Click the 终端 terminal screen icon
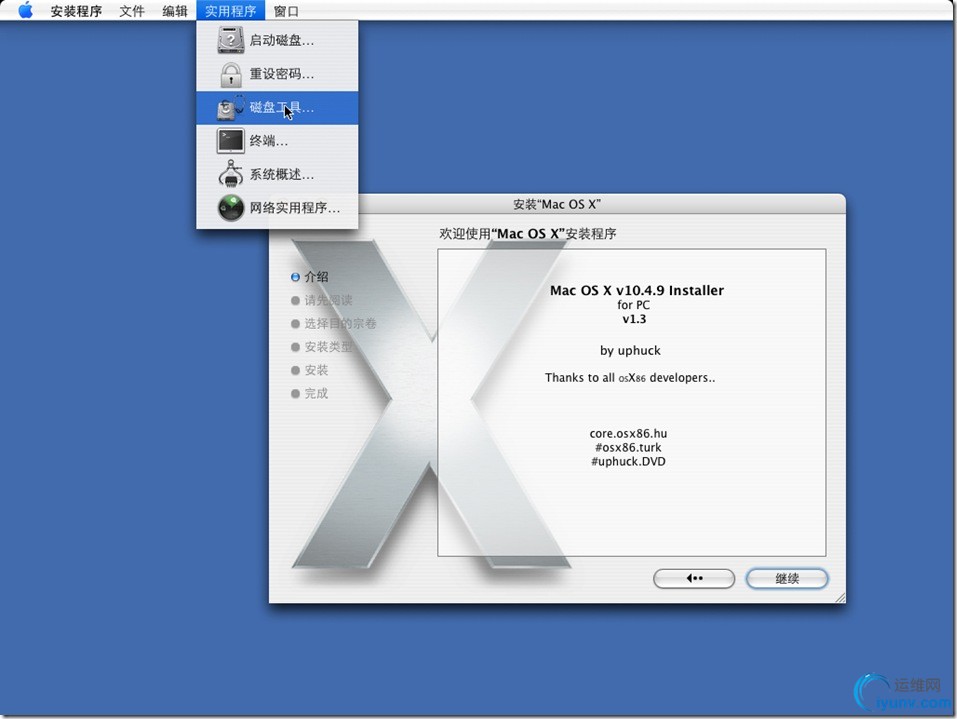 point(231,141)
